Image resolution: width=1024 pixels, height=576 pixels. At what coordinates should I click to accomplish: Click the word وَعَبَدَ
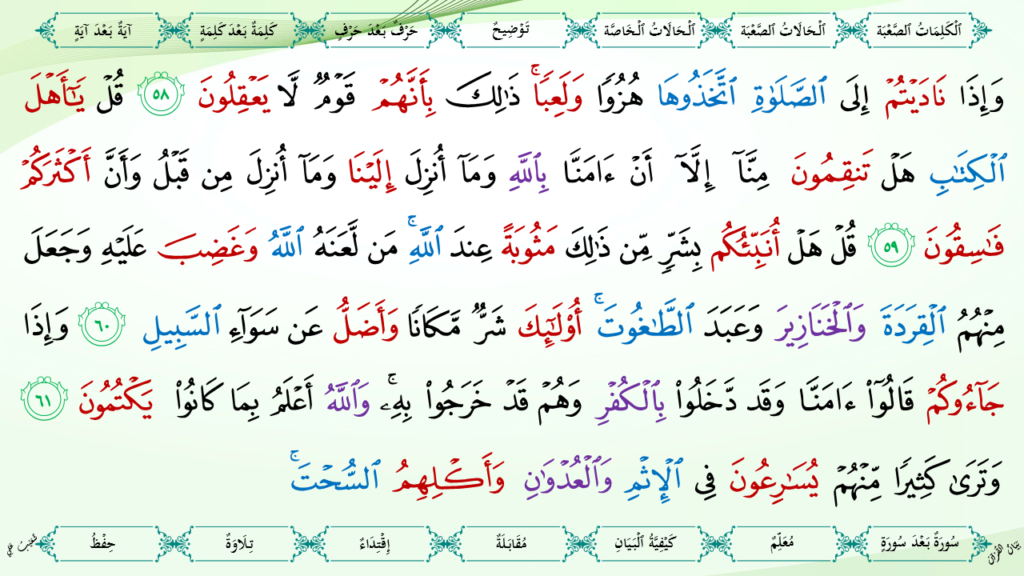[x=735, y=325]
